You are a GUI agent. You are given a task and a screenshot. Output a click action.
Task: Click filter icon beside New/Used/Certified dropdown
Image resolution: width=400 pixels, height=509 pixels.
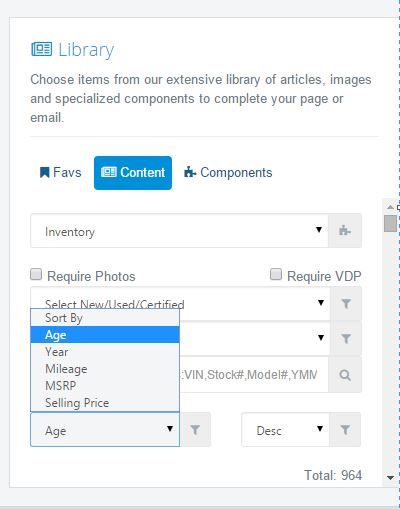point(346,303)
